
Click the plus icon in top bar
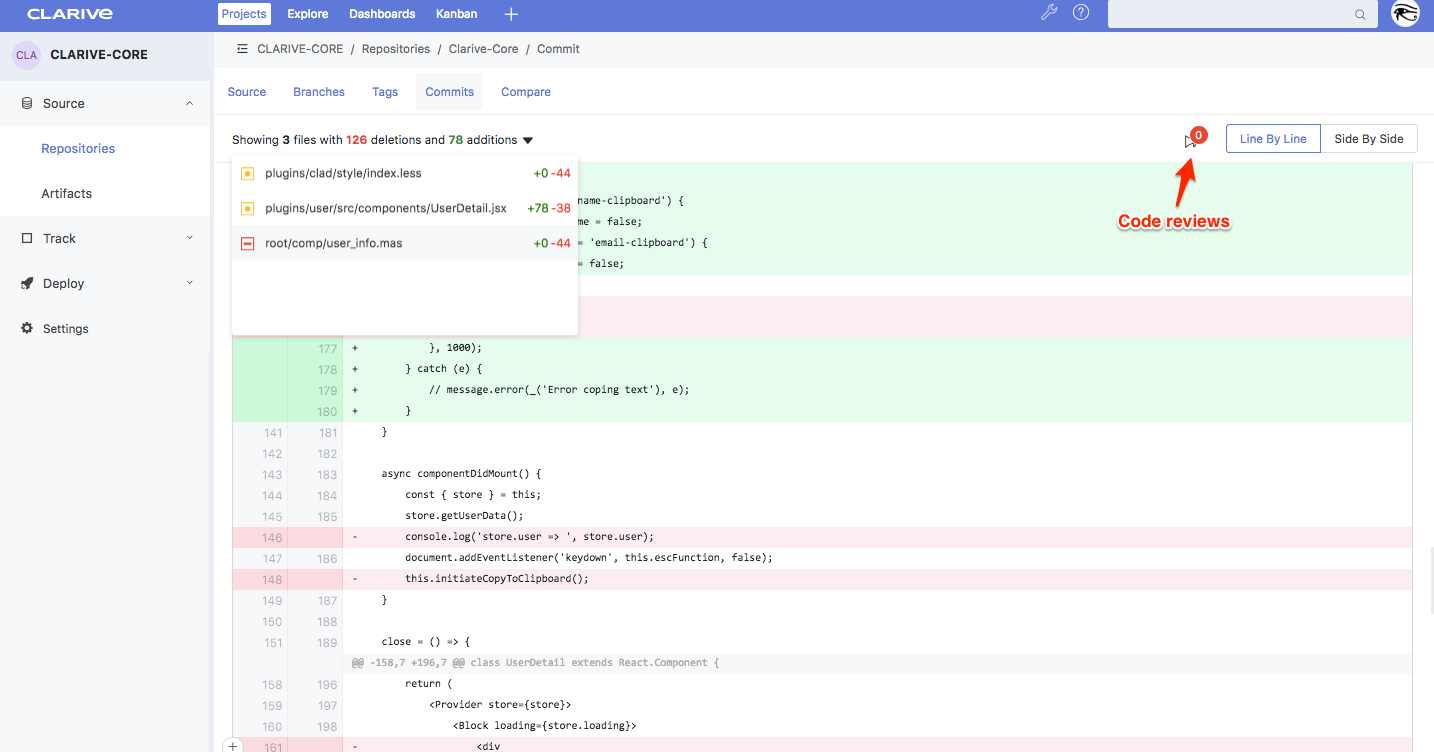pos(511,14)
